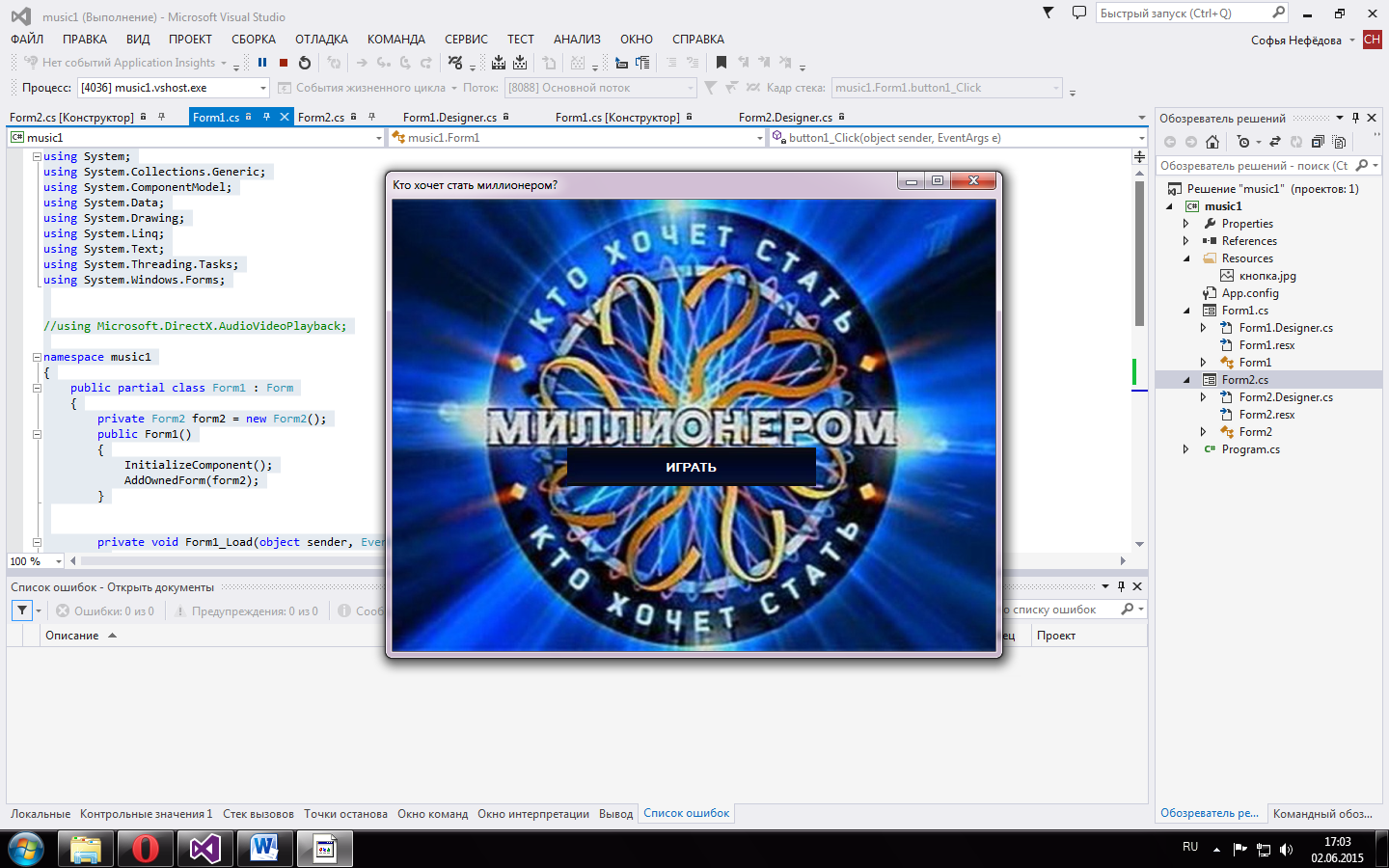Collapse the Resources folder
Image resolution: width=1389 pixels, height=868 pixels.
(1186, 258)
